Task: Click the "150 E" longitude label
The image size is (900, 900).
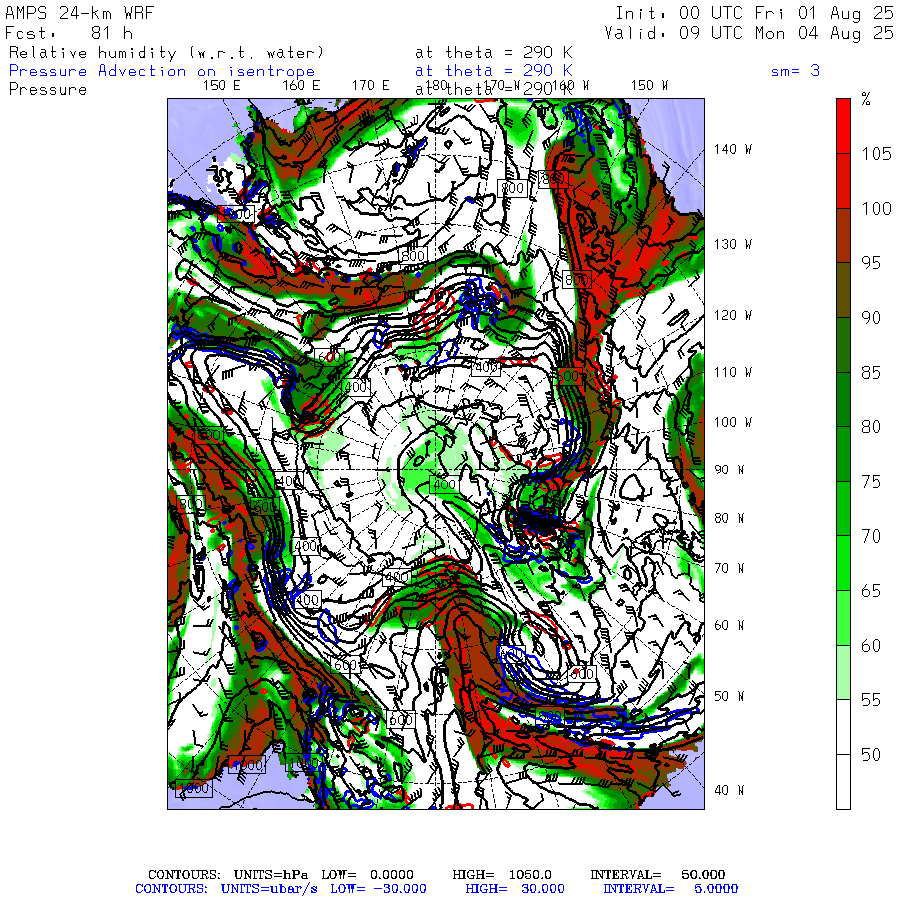Action: pos(222,86)
